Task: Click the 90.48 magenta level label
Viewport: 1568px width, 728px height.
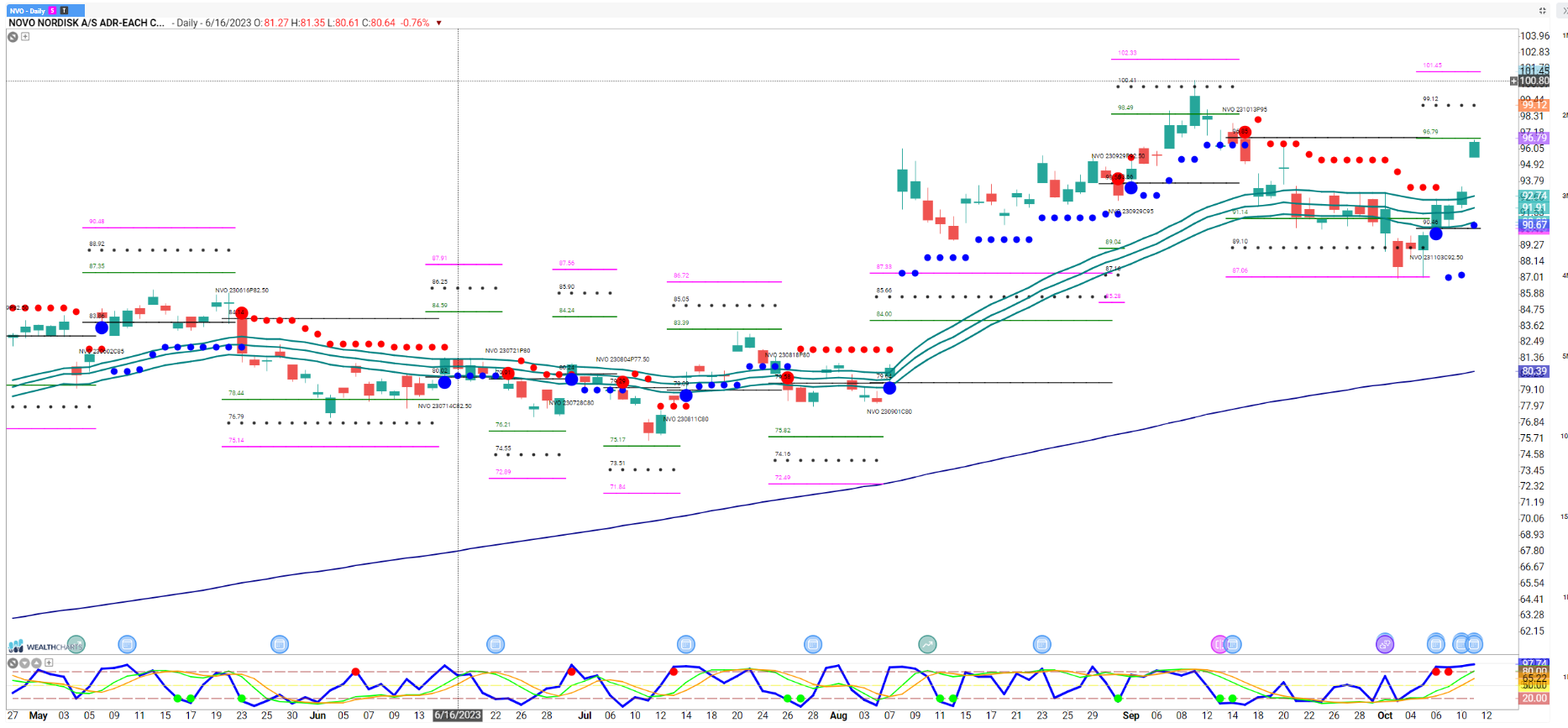Action: [97, 222]
